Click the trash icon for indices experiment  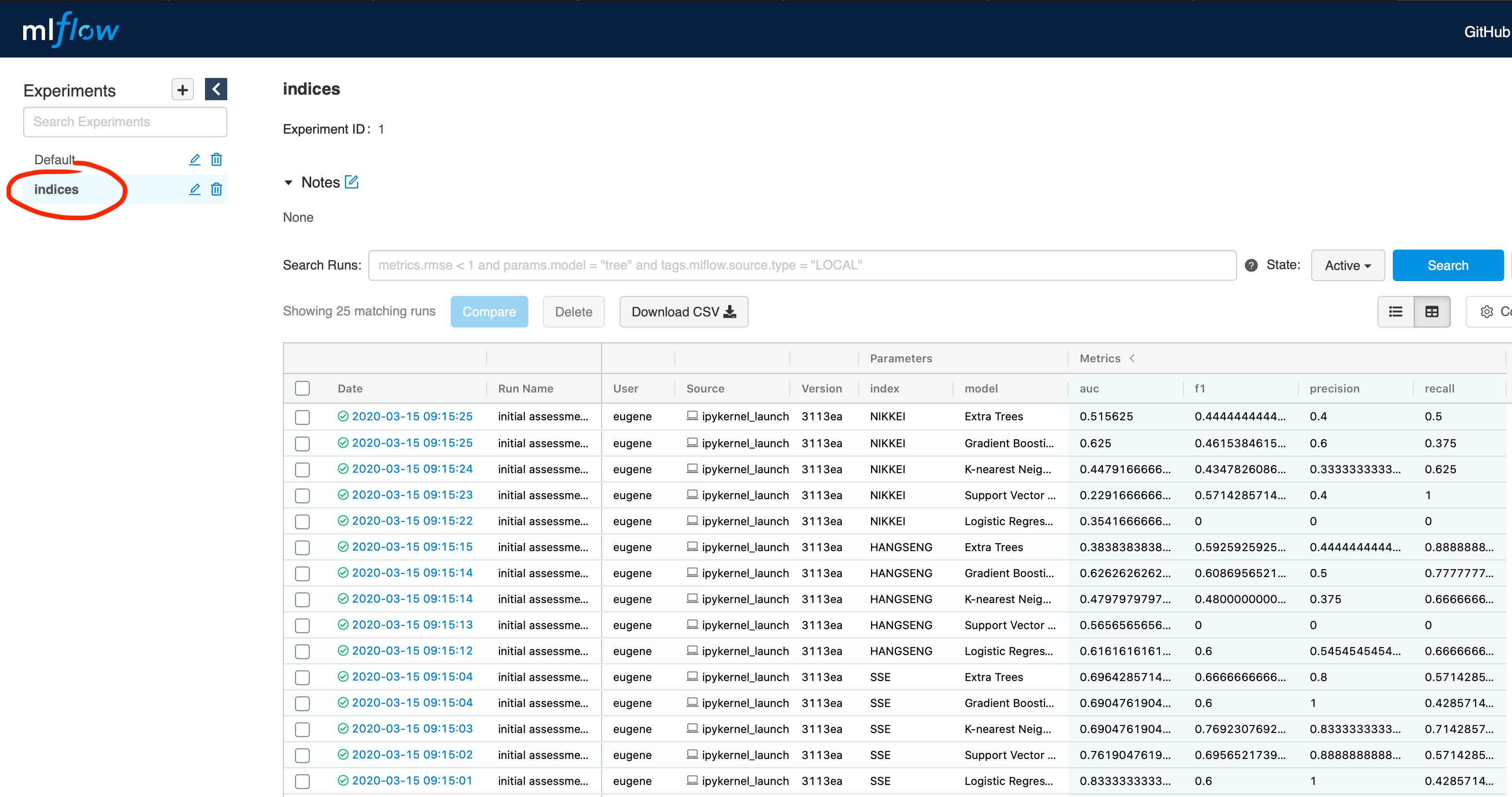[217, 189]
